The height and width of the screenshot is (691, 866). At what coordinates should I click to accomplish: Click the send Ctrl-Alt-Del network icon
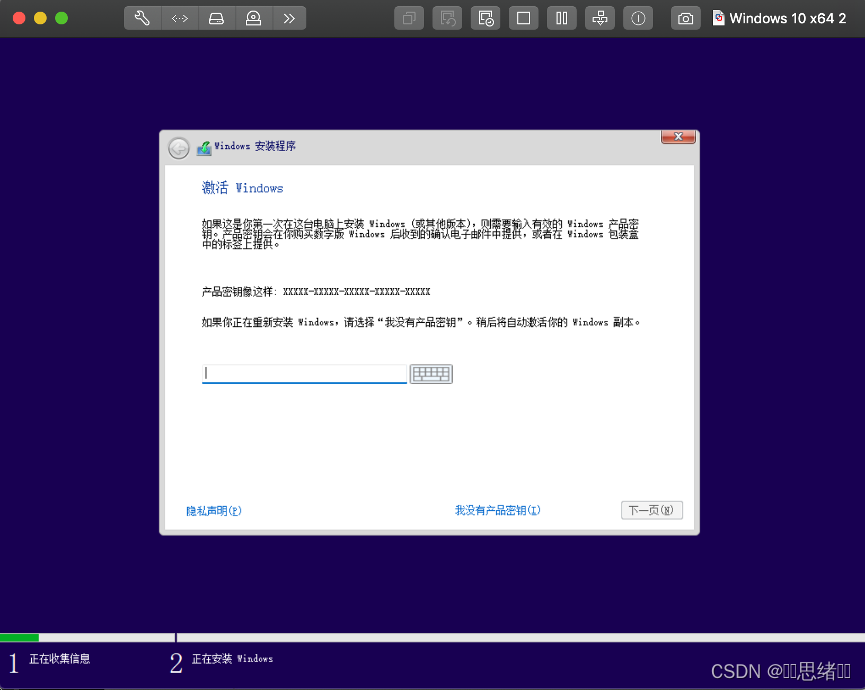click(600, 18)
